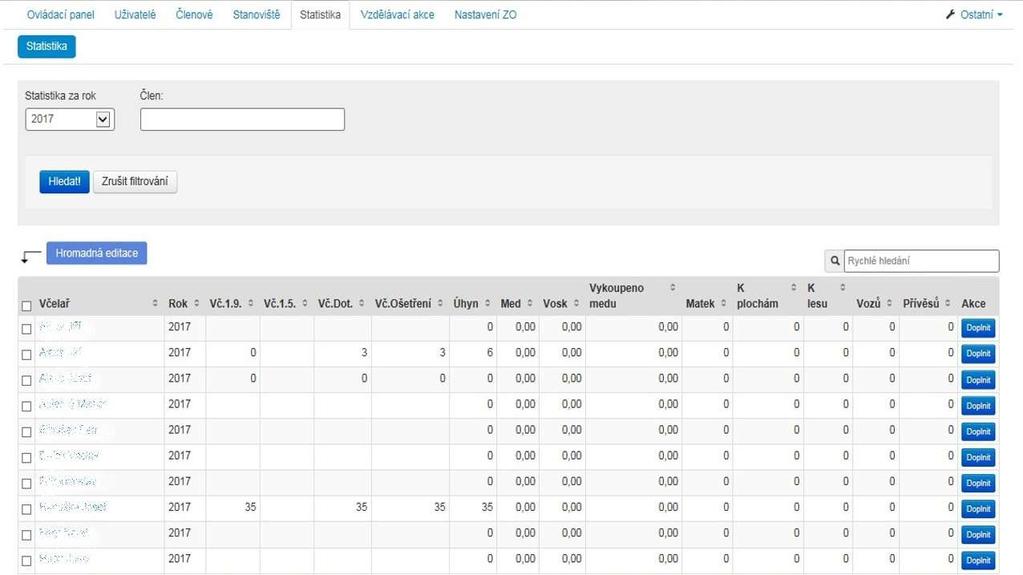Open beekeeper name link in the 35 row
The height and width of the screenshot is (575, 1023).
(72, 507)
